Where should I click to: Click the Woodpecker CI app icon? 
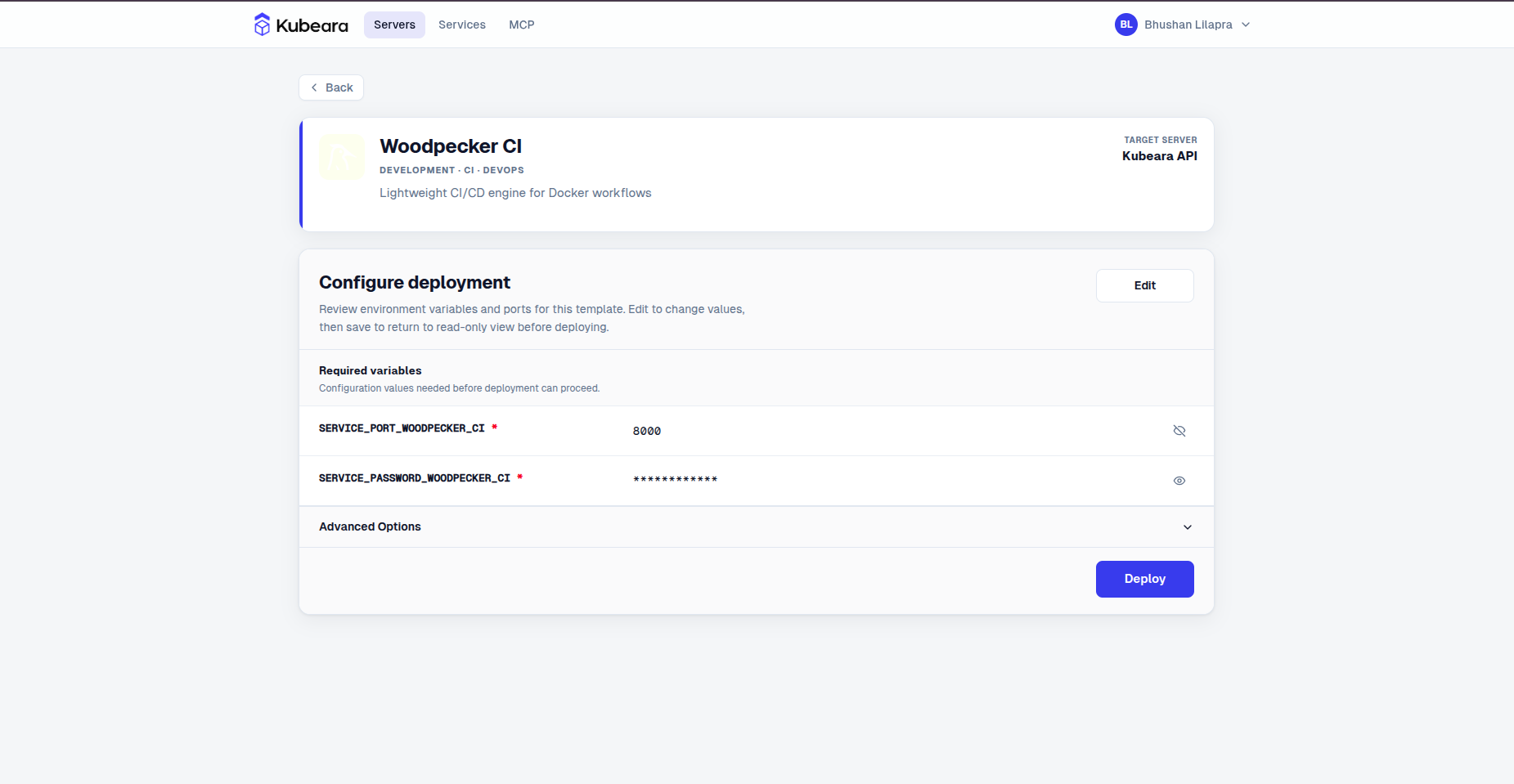tap(342, 157)
